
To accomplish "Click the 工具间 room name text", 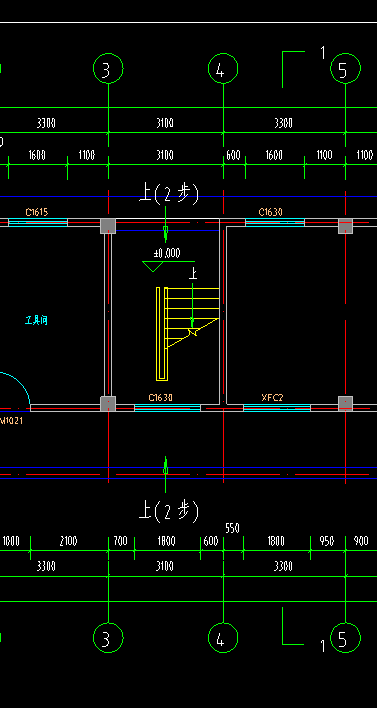I will pyautogui.click(x=36, y=321).
